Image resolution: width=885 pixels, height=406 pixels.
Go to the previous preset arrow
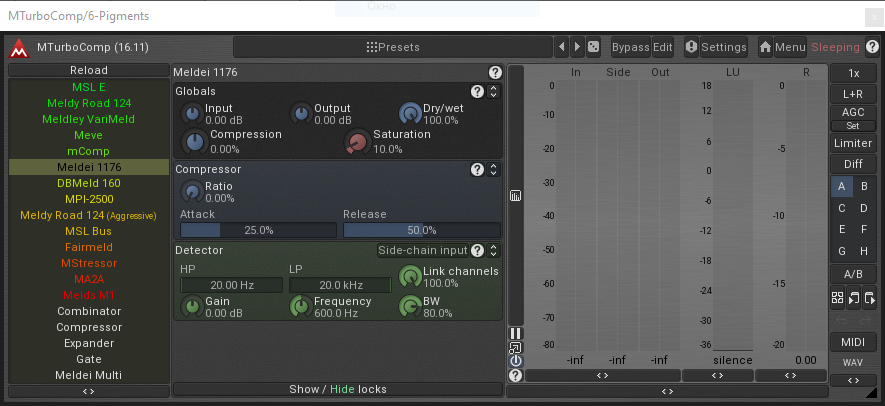(561, 47)
